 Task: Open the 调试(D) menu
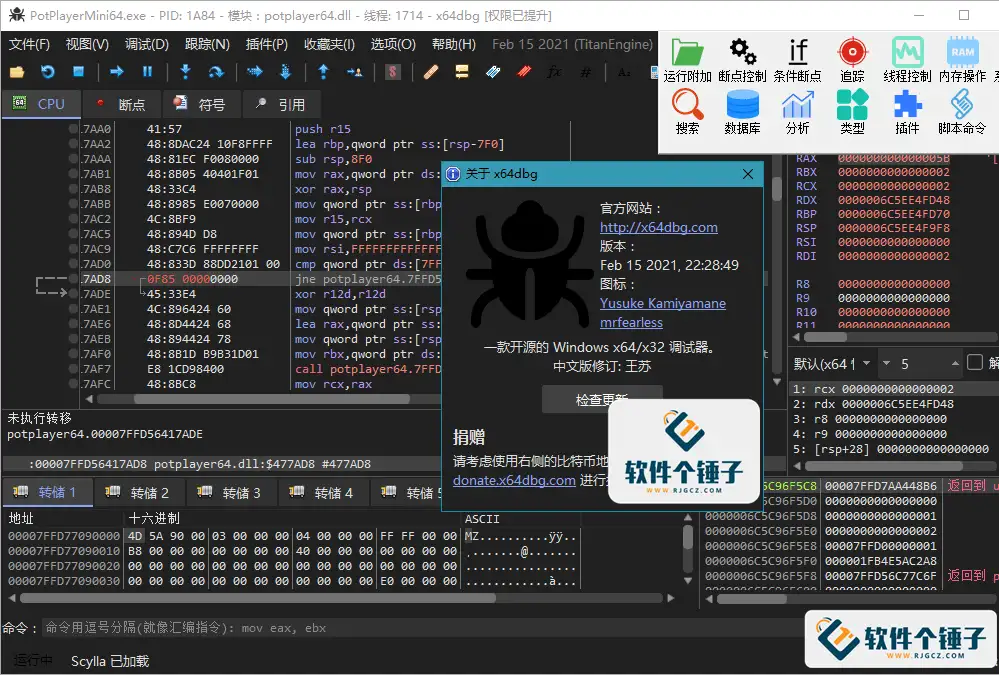tap(147, 44)
